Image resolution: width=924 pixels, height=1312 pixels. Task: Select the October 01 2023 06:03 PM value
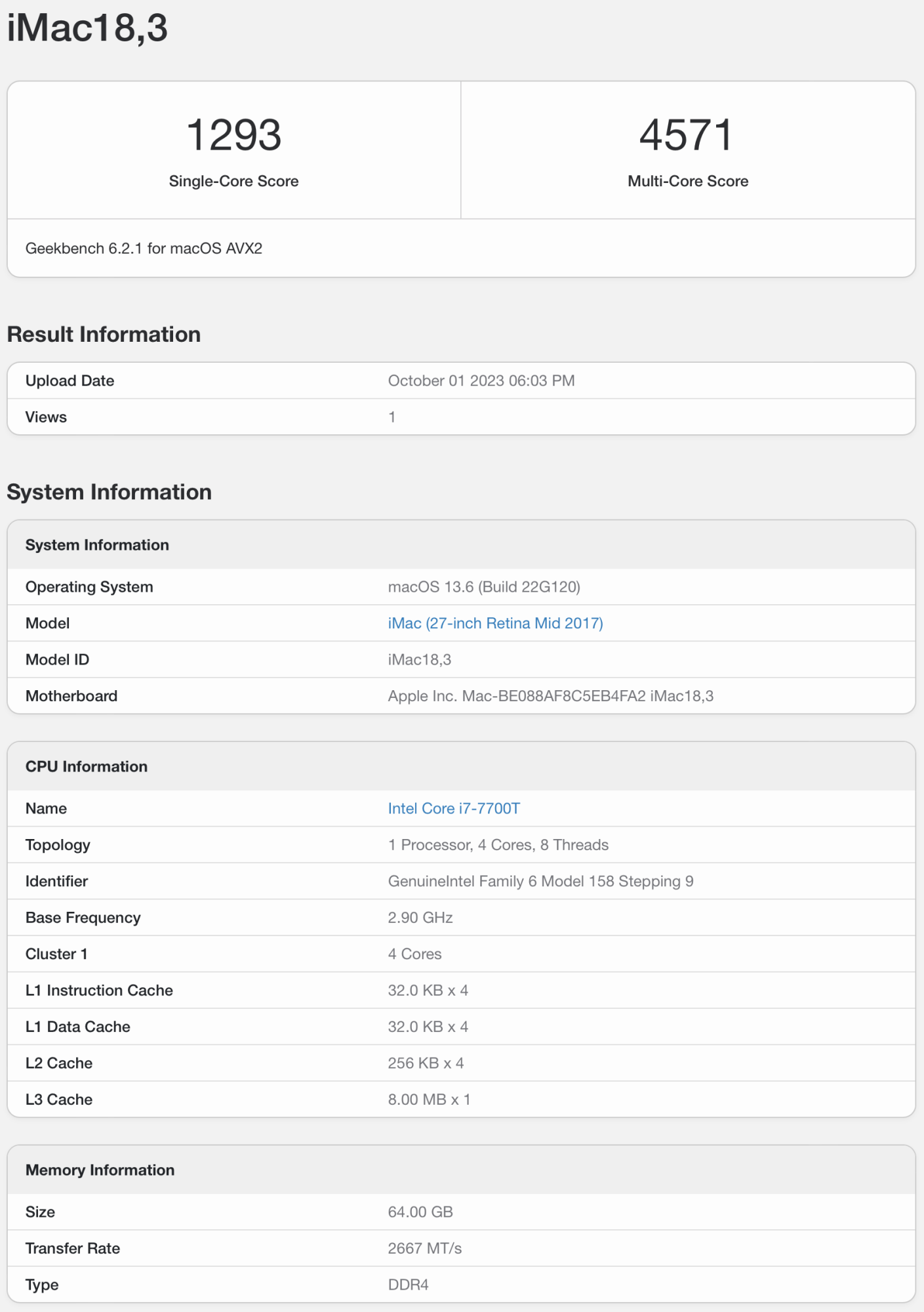pyautogui.click(x=481, y=380)
